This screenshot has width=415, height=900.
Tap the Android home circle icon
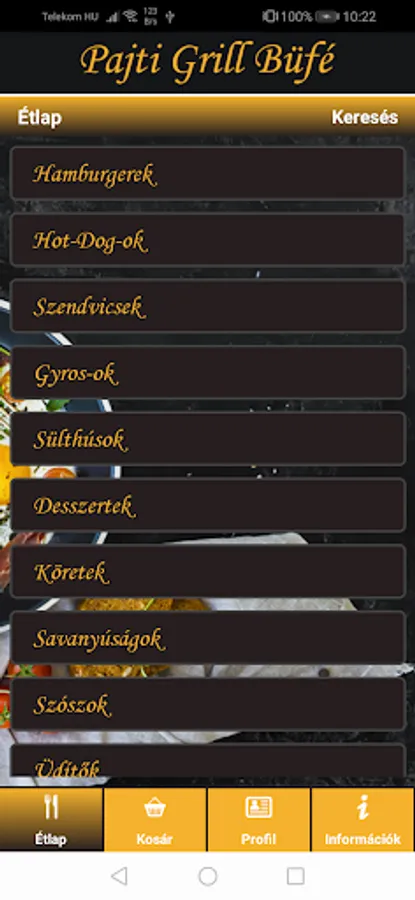pyautogui.click(x=207, y=876)
